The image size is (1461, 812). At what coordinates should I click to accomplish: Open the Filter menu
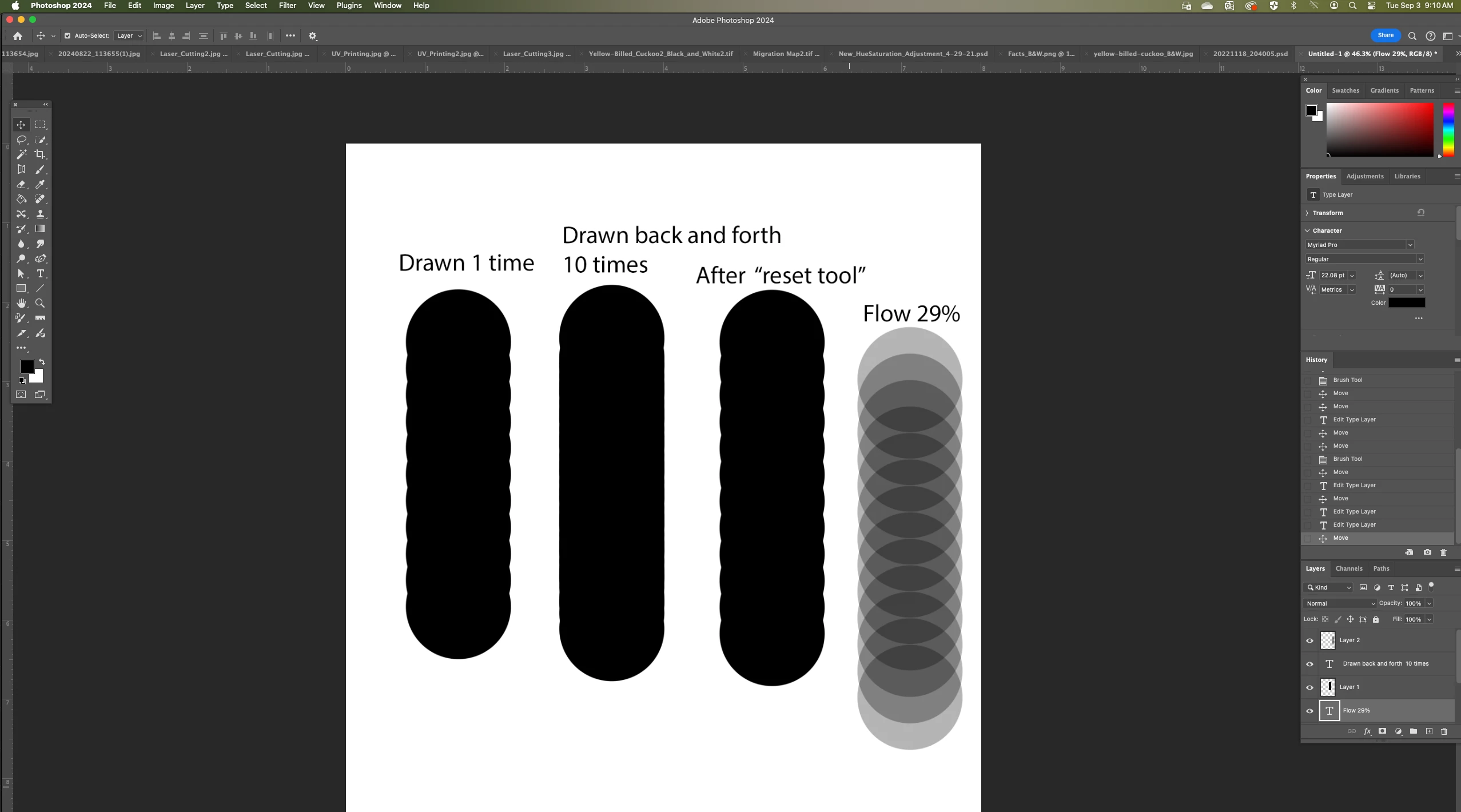click(x=287, y=6)
